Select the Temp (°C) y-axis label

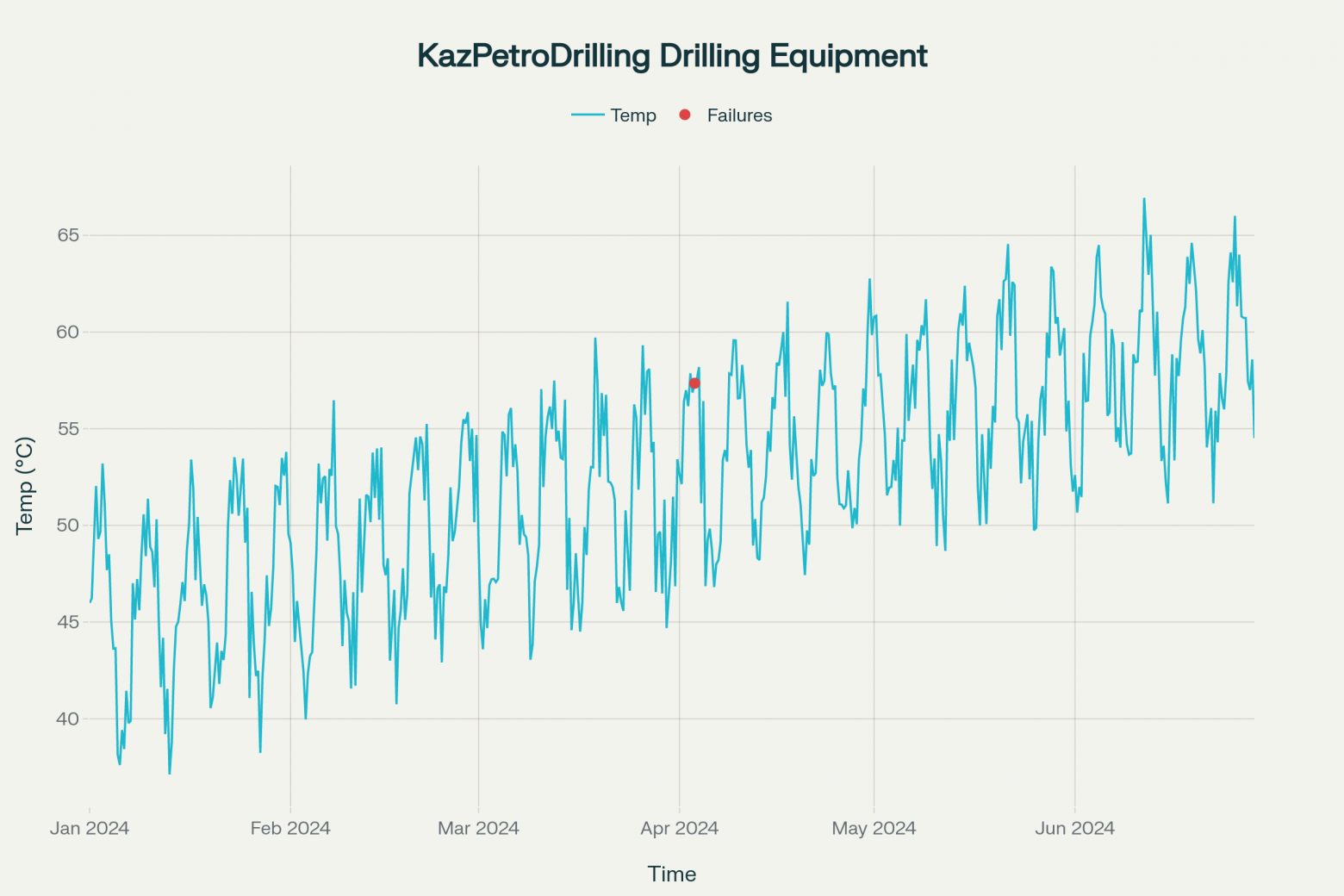coord(24,482)
